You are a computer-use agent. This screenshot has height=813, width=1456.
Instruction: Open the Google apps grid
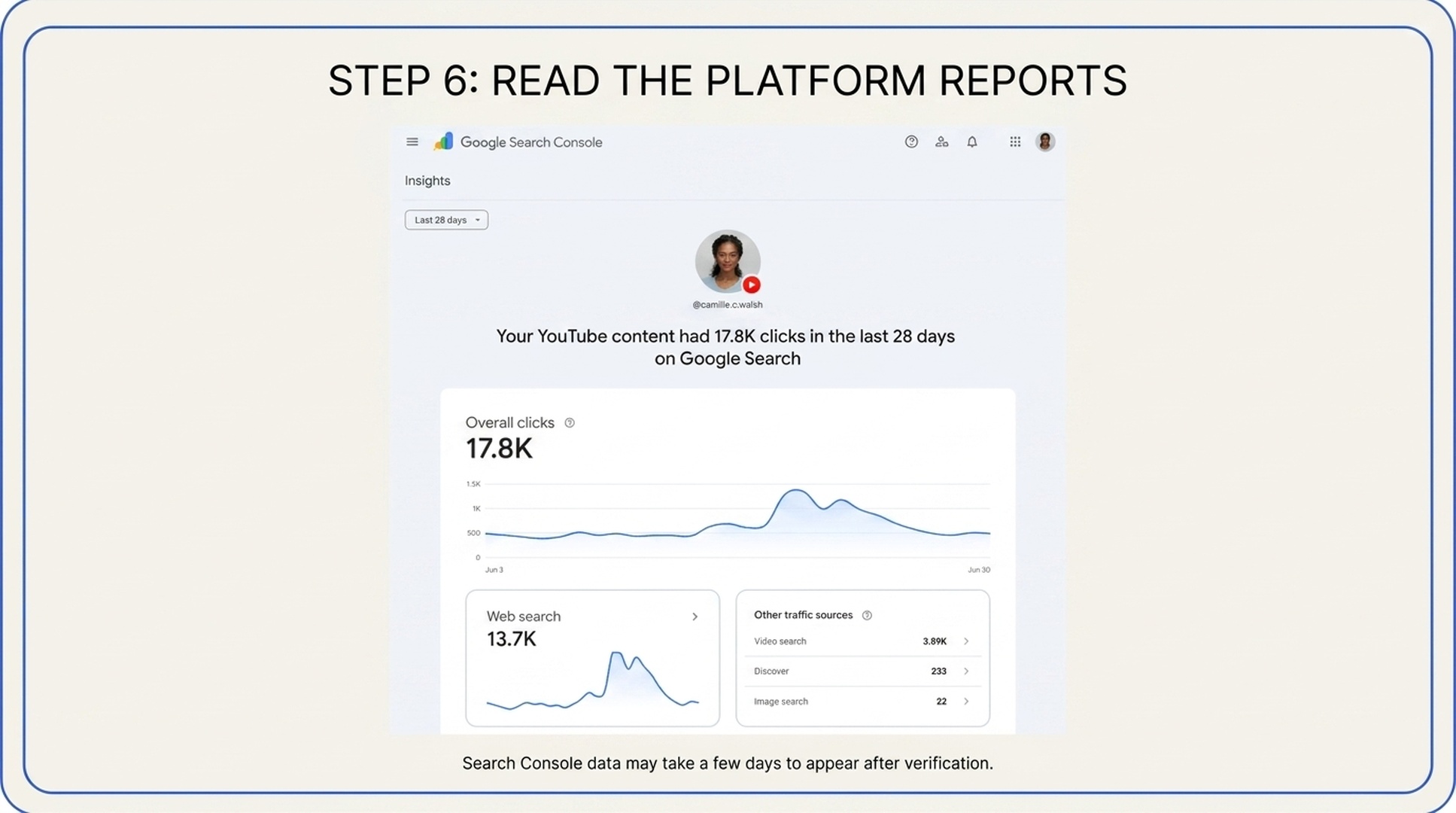pyautogui.click(x=1015, y=142)
